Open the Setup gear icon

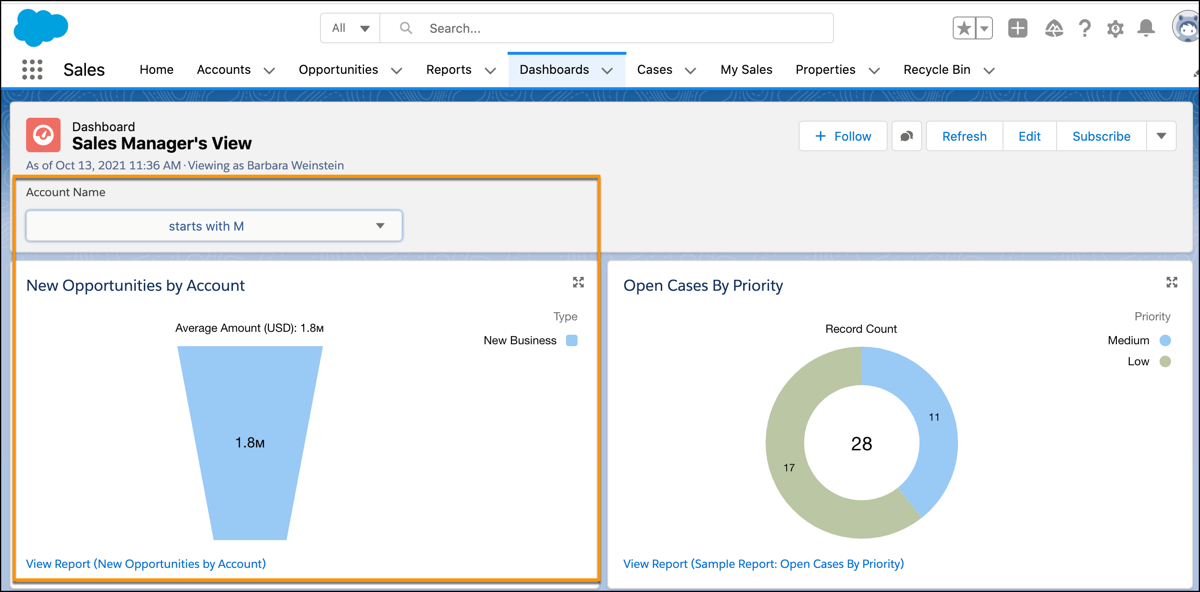point(1116,29)
